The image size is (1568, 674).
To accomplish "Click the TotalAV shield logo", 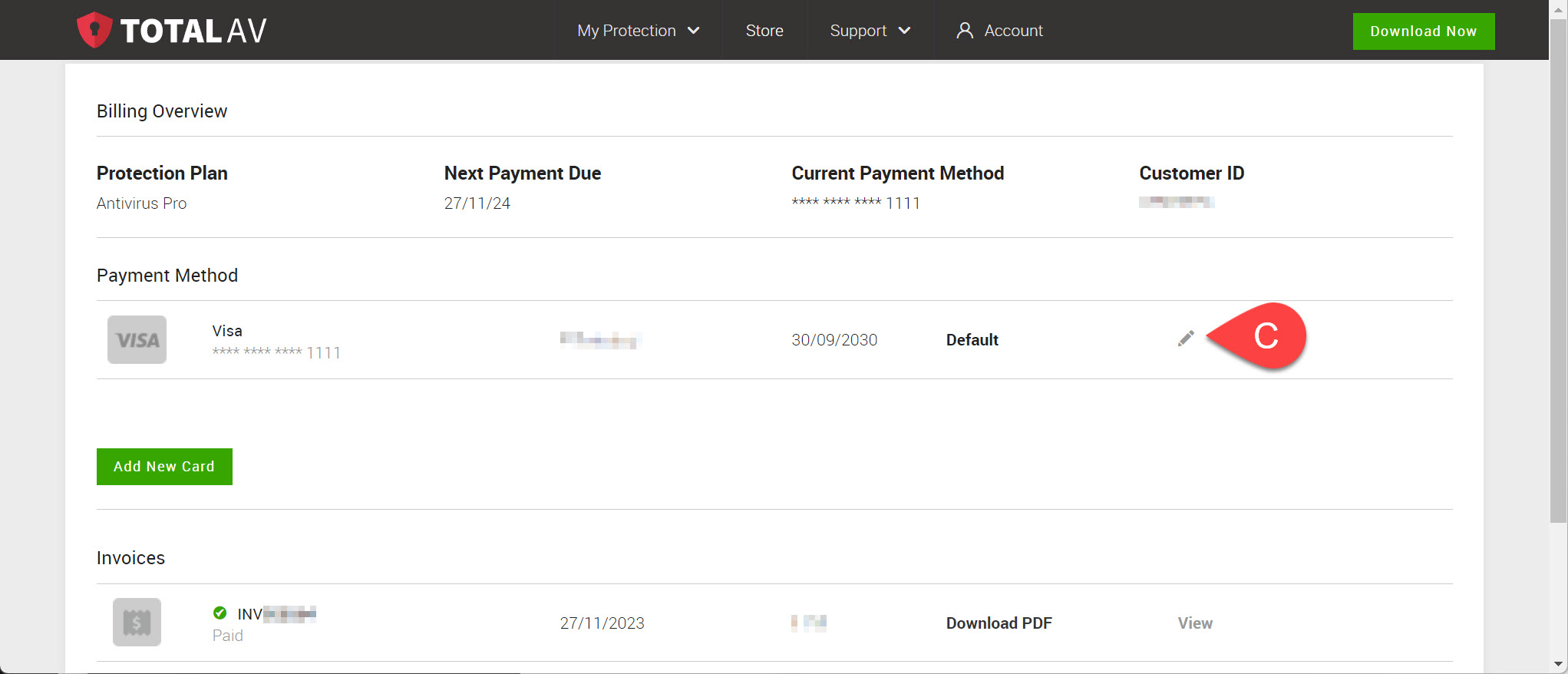I will [94, 30].
